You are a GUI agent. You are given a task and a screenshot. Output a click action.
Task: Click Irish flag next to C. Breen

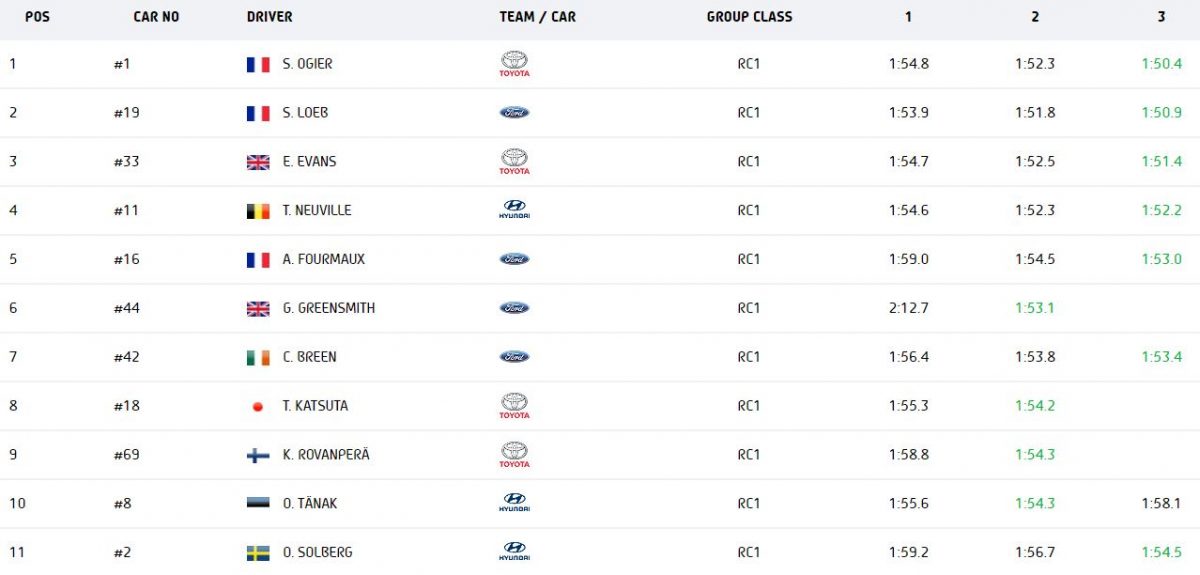pos(258,357)
